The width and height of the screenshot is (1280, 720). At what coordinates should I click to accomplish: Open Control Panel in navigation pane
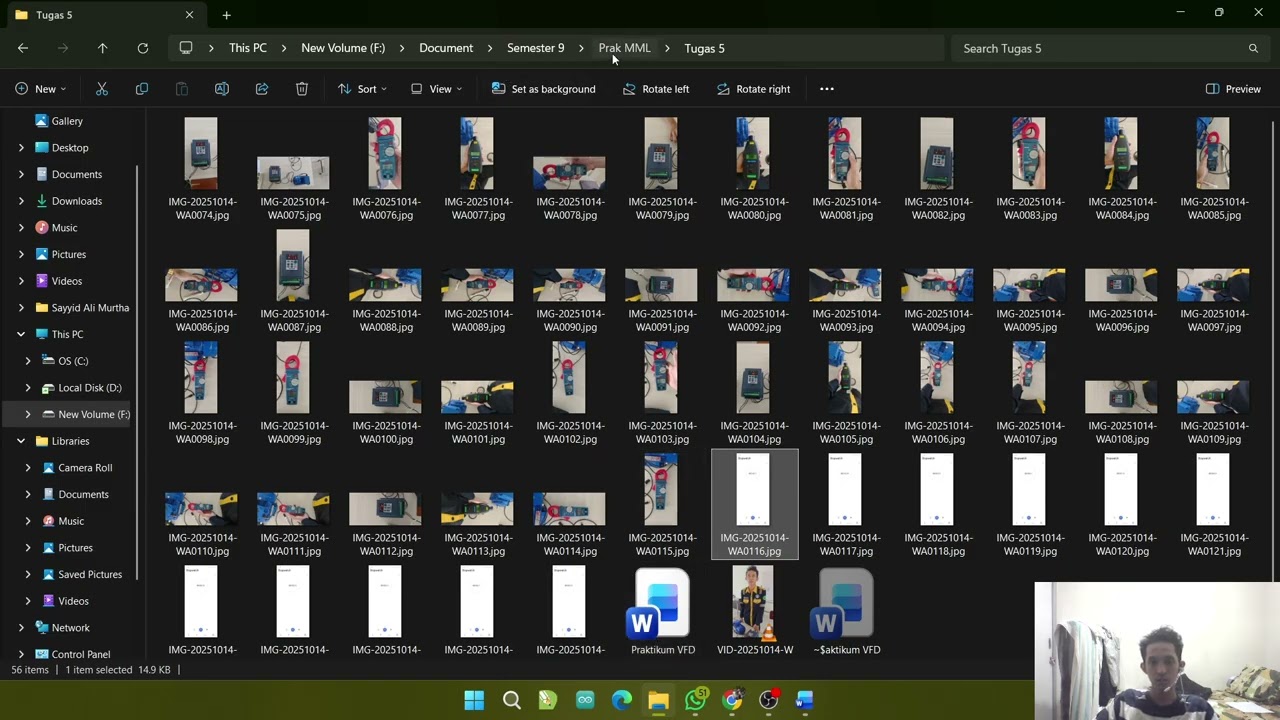pyautogui.click(x=81, y=654)
